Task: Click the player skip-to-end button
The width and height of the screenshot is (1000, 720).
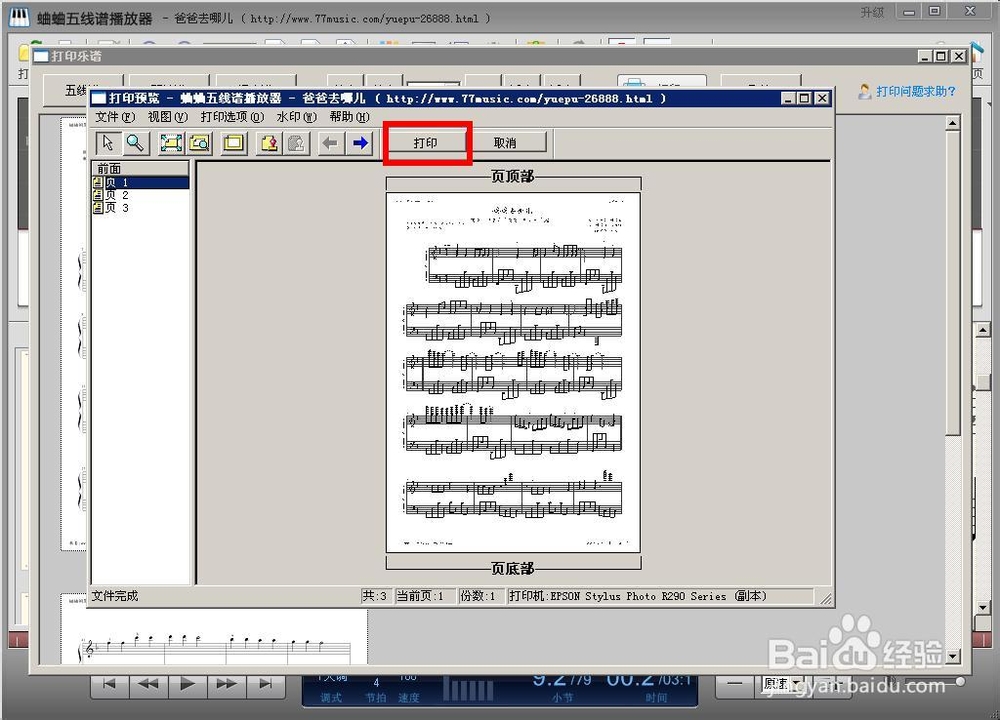Action: (x=266, y=684)
